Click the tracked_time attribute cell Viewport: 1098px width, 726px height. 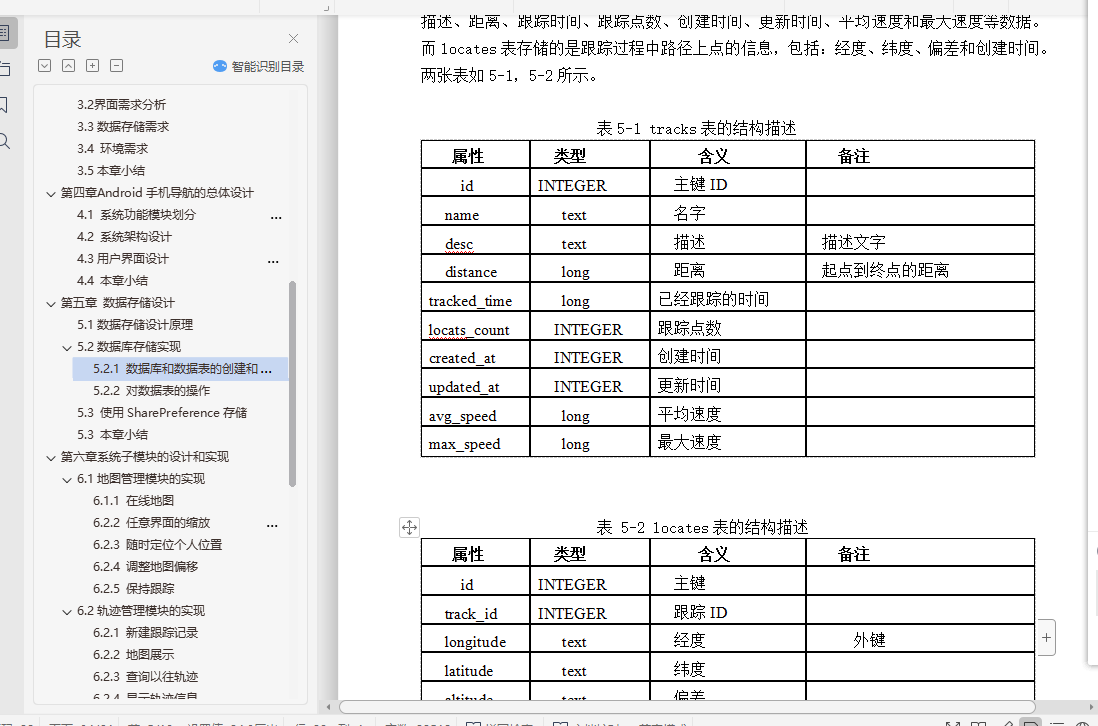click(475, 297)
